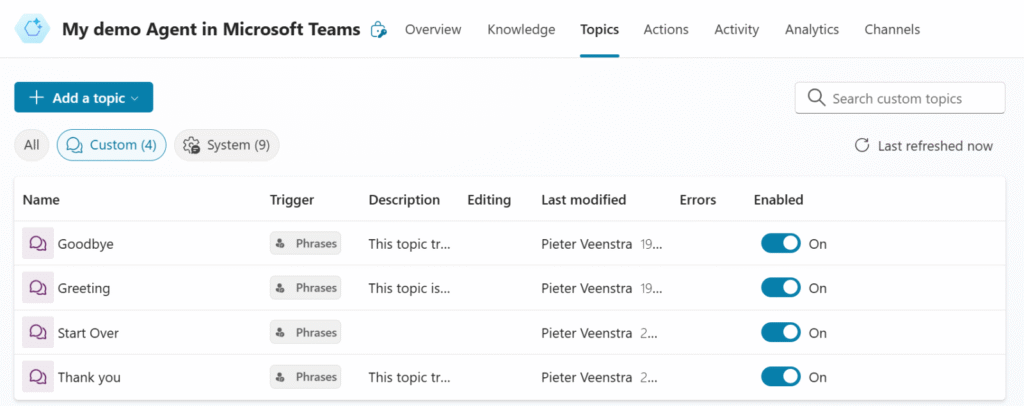Image resolution: width=1024 pixels, height=406 pixels.
Task: Select the Custom (4) filter pill
Action: coord(112,145)
